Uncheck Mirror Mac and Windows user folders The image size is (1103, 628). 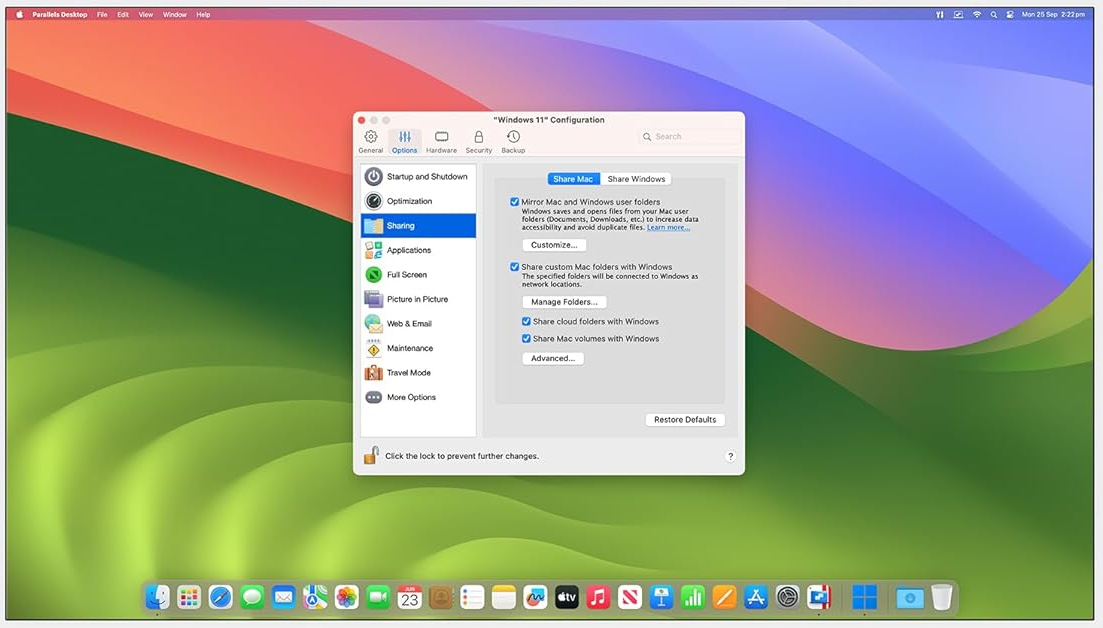tap(514, 202)
